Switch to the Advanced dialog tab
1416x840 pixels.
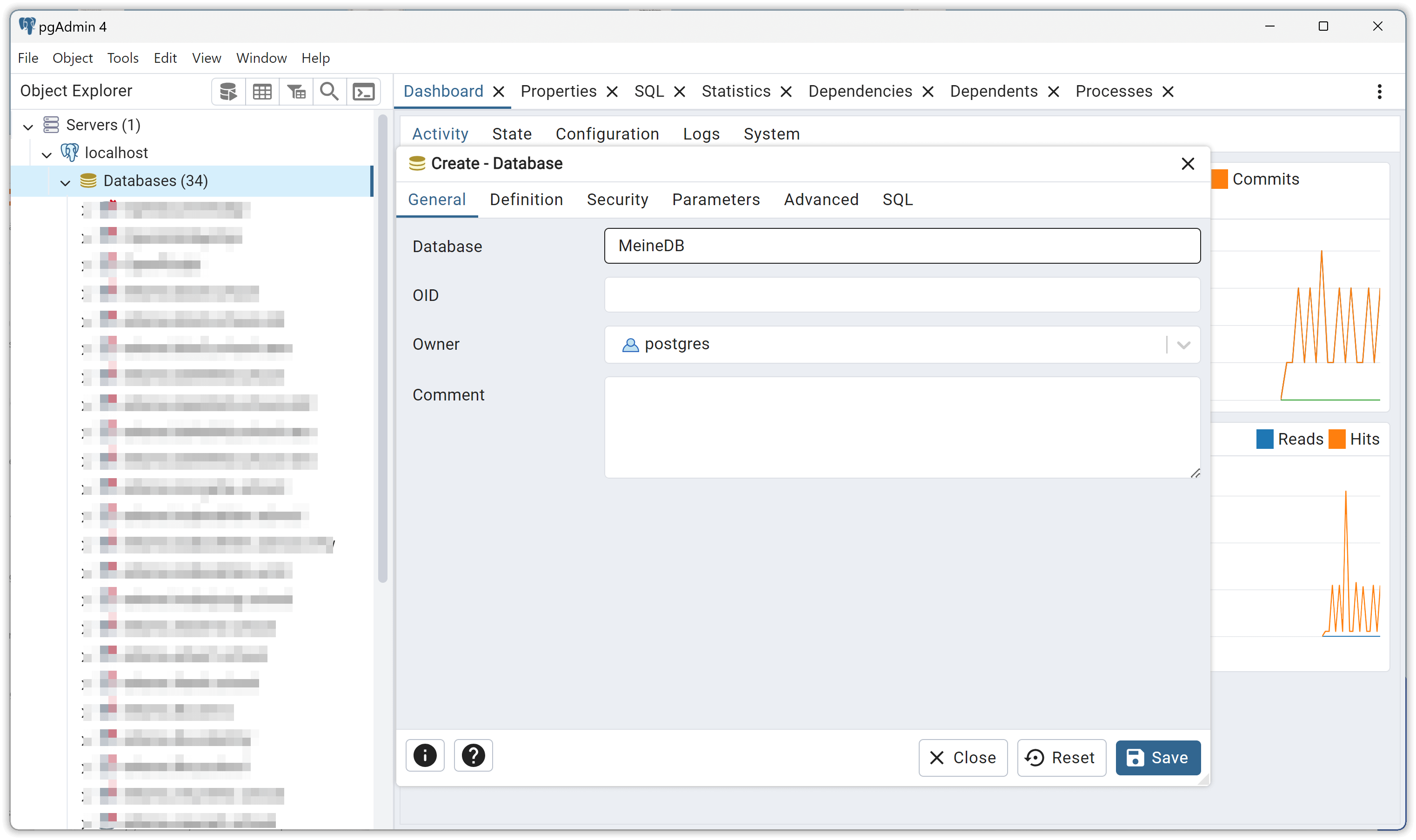pos(821,200)
